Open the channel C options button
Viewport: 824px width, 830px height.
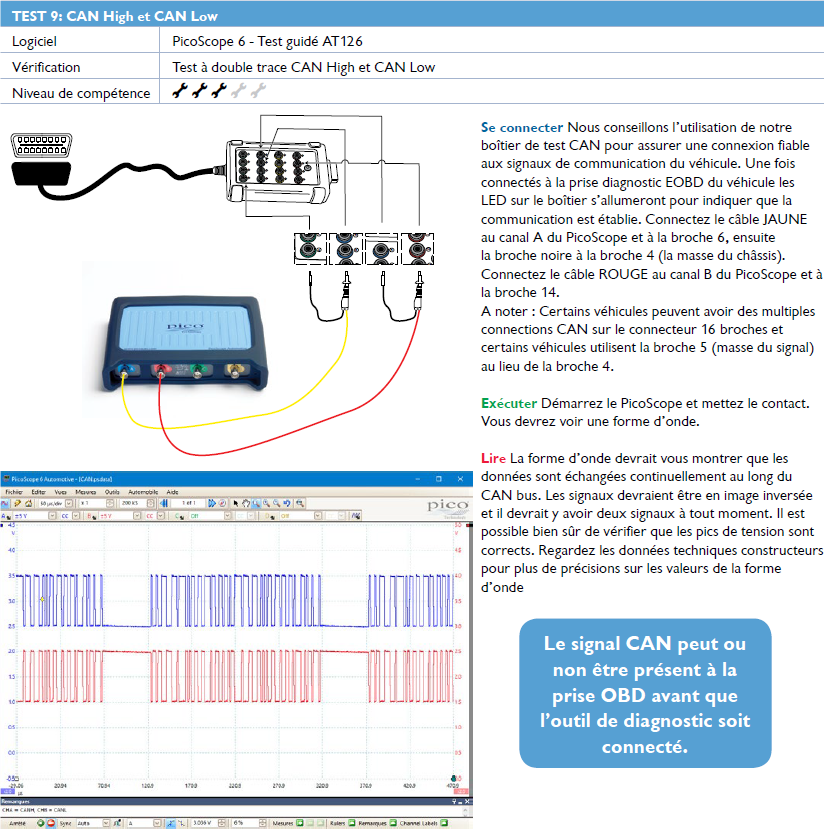(x=179, y=516)
